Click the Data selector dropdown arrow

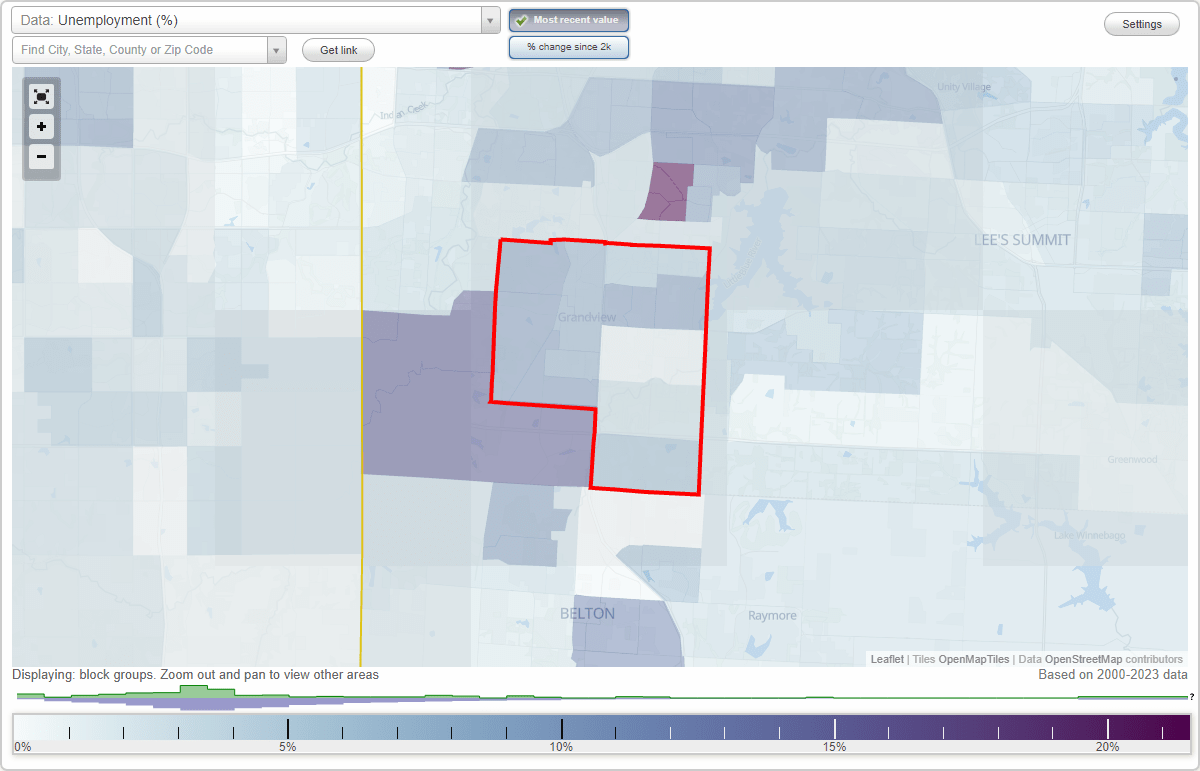pyautogui.click(x=489, y=19)
